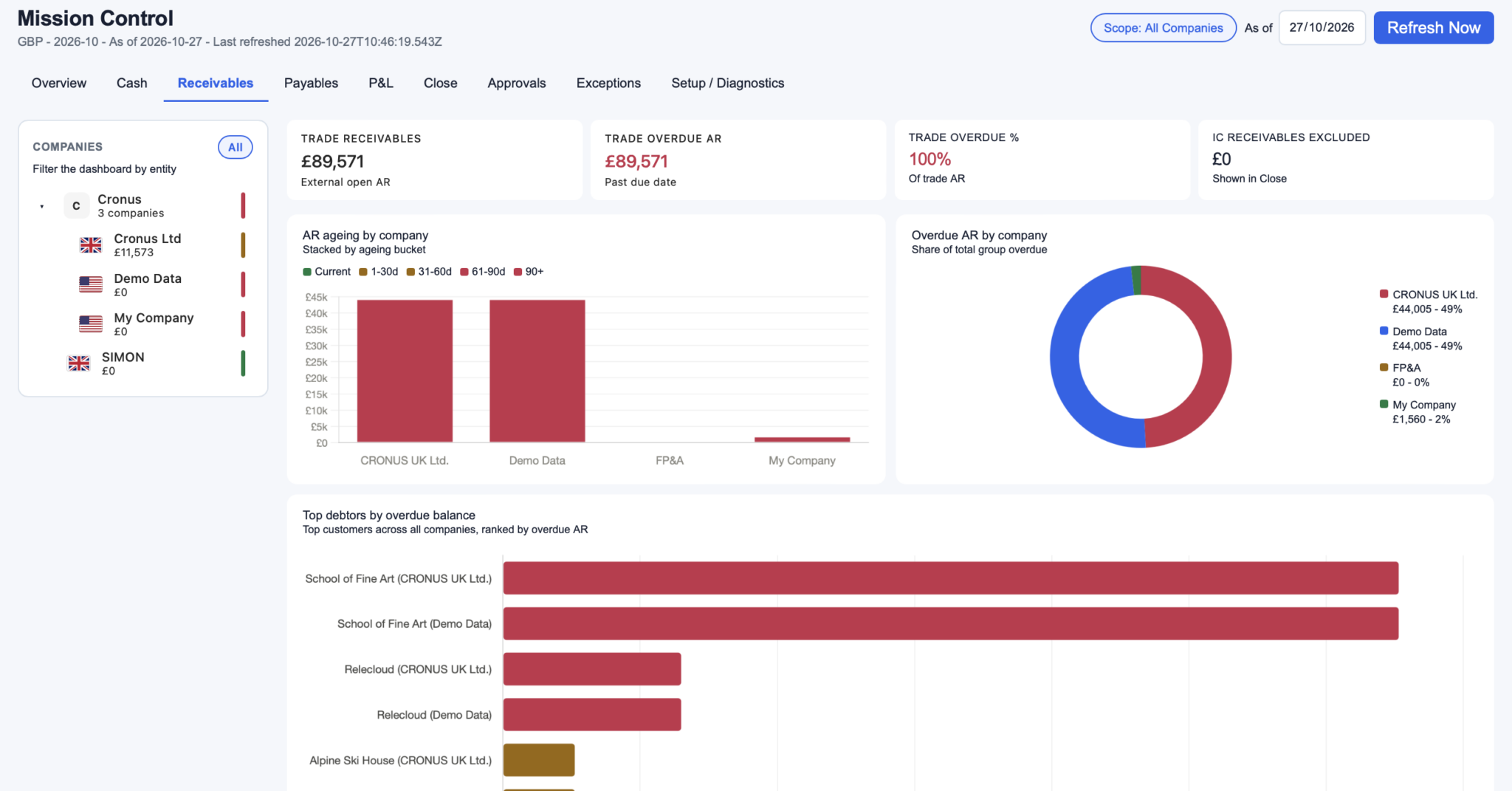Screen dimensions: 1512x791
Task: Open the Overview tab
Action: pos(59,83)
